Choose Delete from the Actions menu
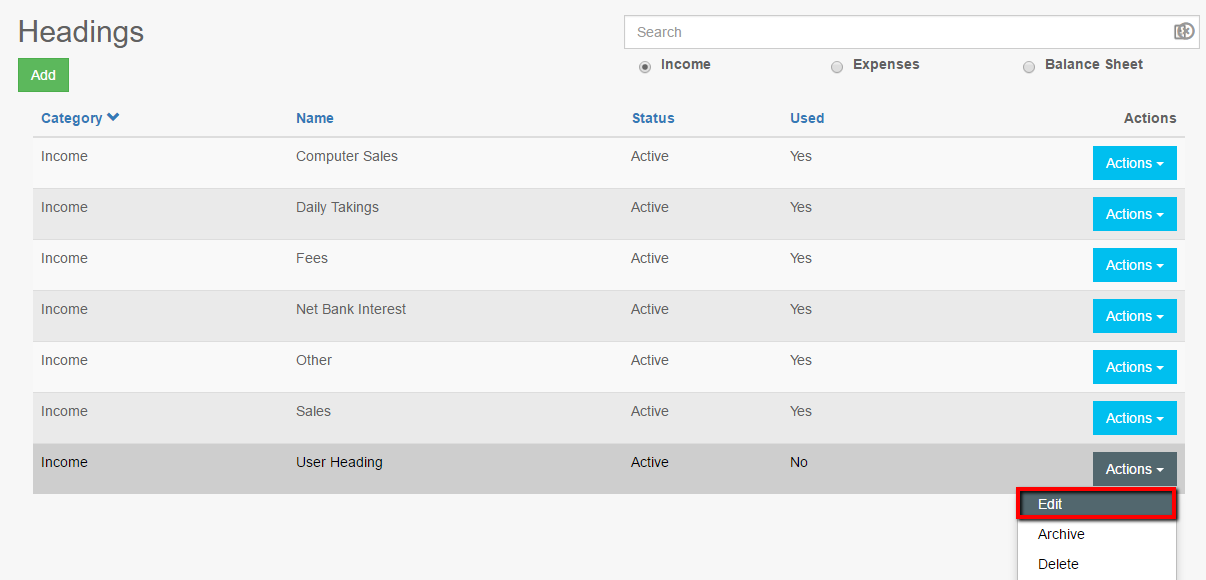Viewport: 1206px width, 580px height. pyautogui.click(x=1058, y=564)
